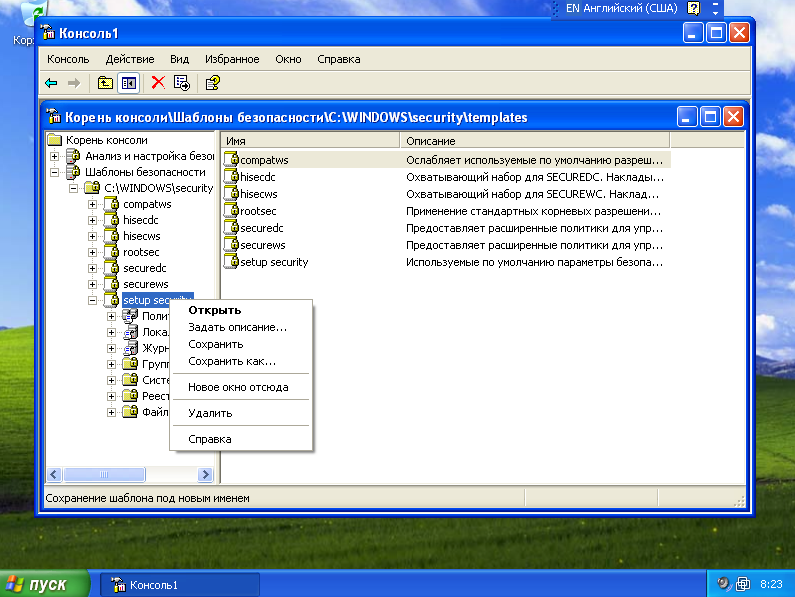The width and height of the screenshot is (795, 597).
Task: Select rootsec in the tree pane
Action: coord(141,252)
